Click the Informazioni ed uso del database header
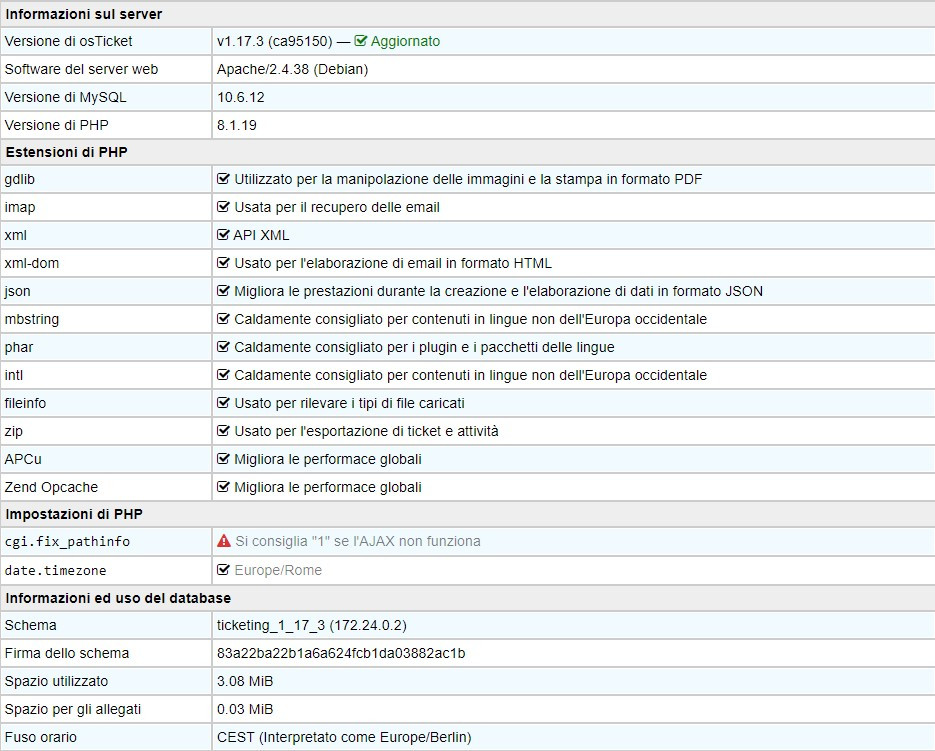 tap(118, 598)
